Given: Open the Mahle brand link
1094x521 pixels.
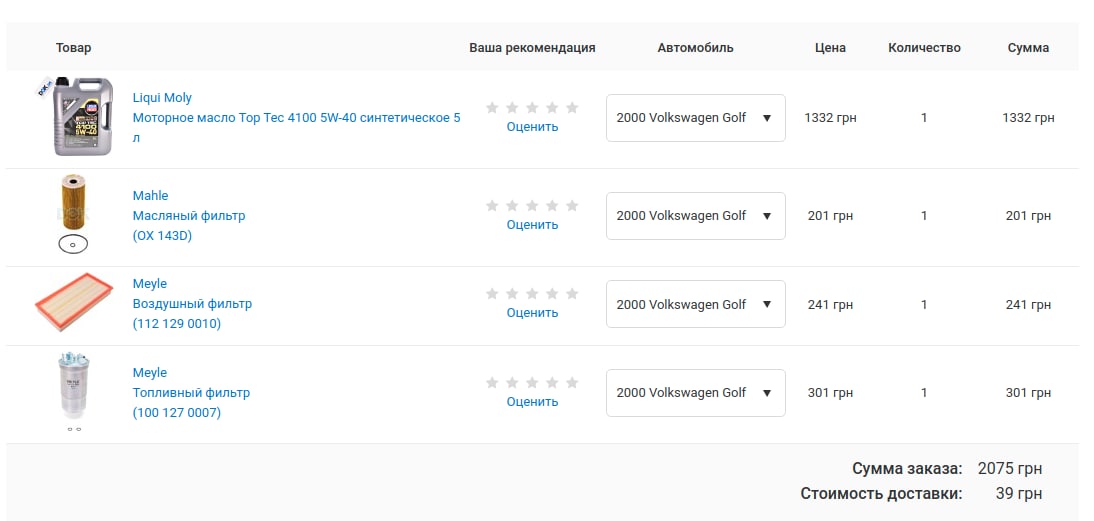Looking at the screenshot, I should pyautogui.click(x=150, y=195).
